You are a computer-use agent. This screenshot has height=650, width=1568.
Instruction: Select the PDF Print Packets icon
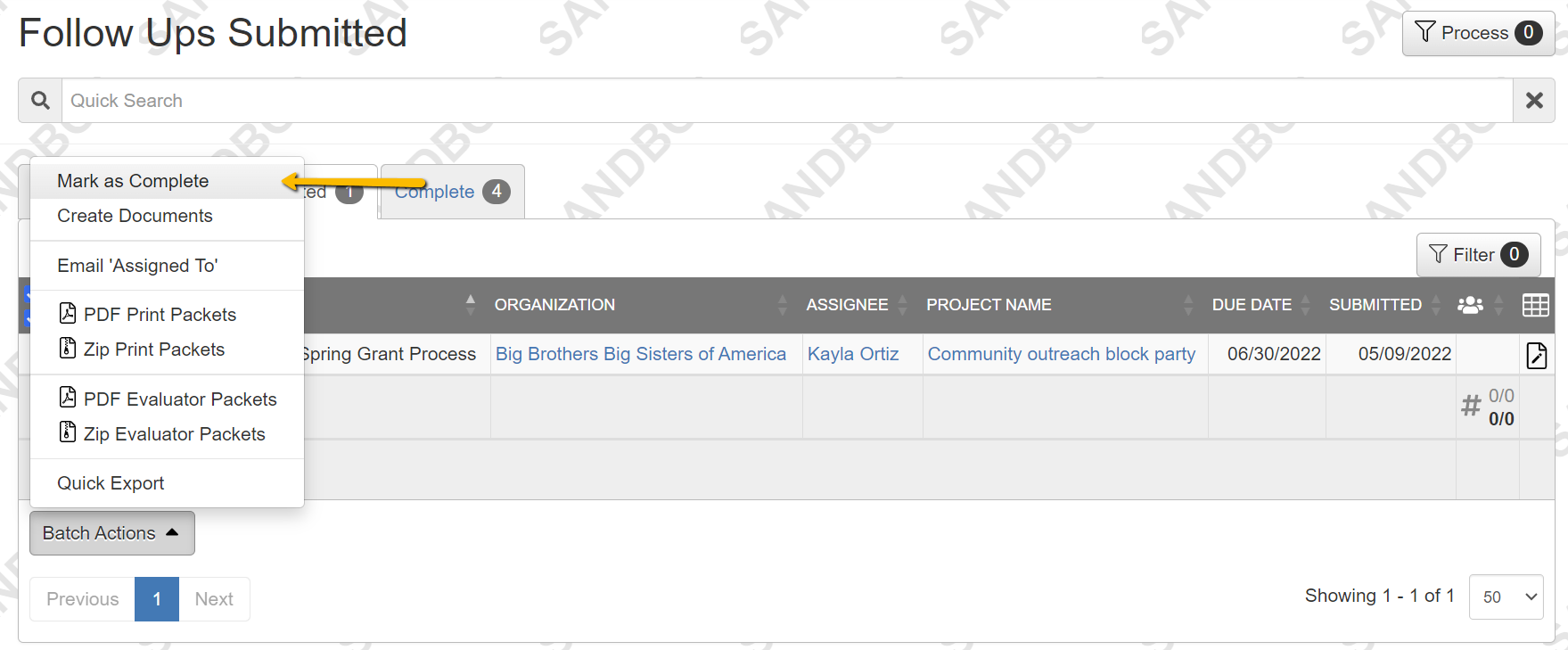[69, 313]
